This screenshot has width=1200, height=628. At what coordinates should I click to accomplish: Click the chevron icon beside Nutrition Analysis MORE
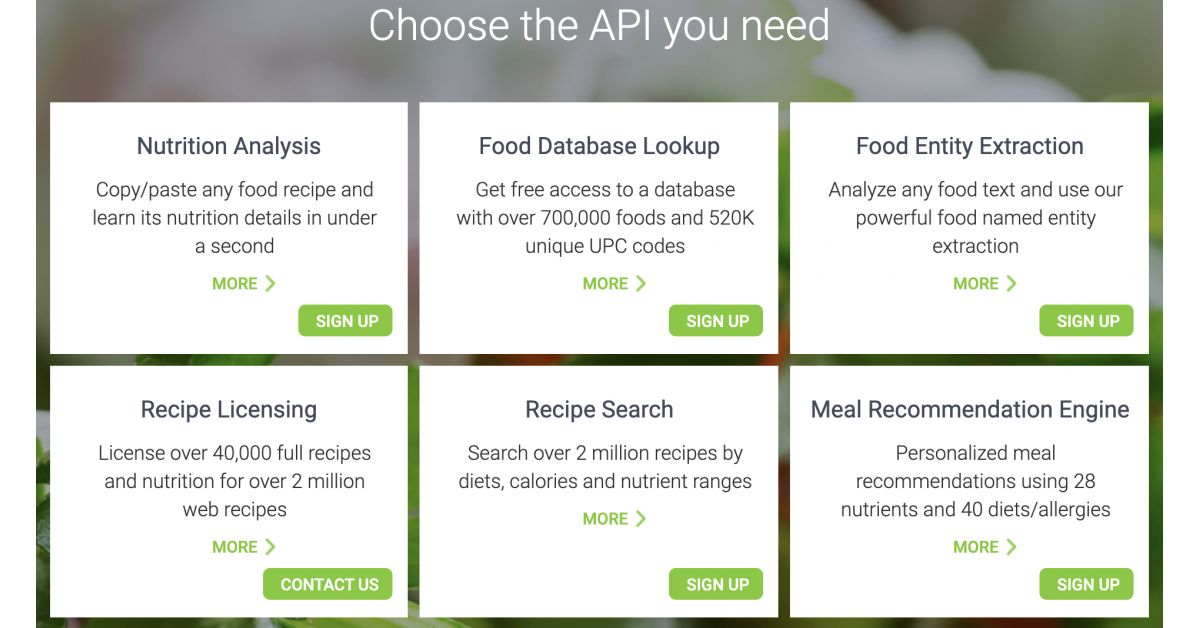tap(270, 284)
